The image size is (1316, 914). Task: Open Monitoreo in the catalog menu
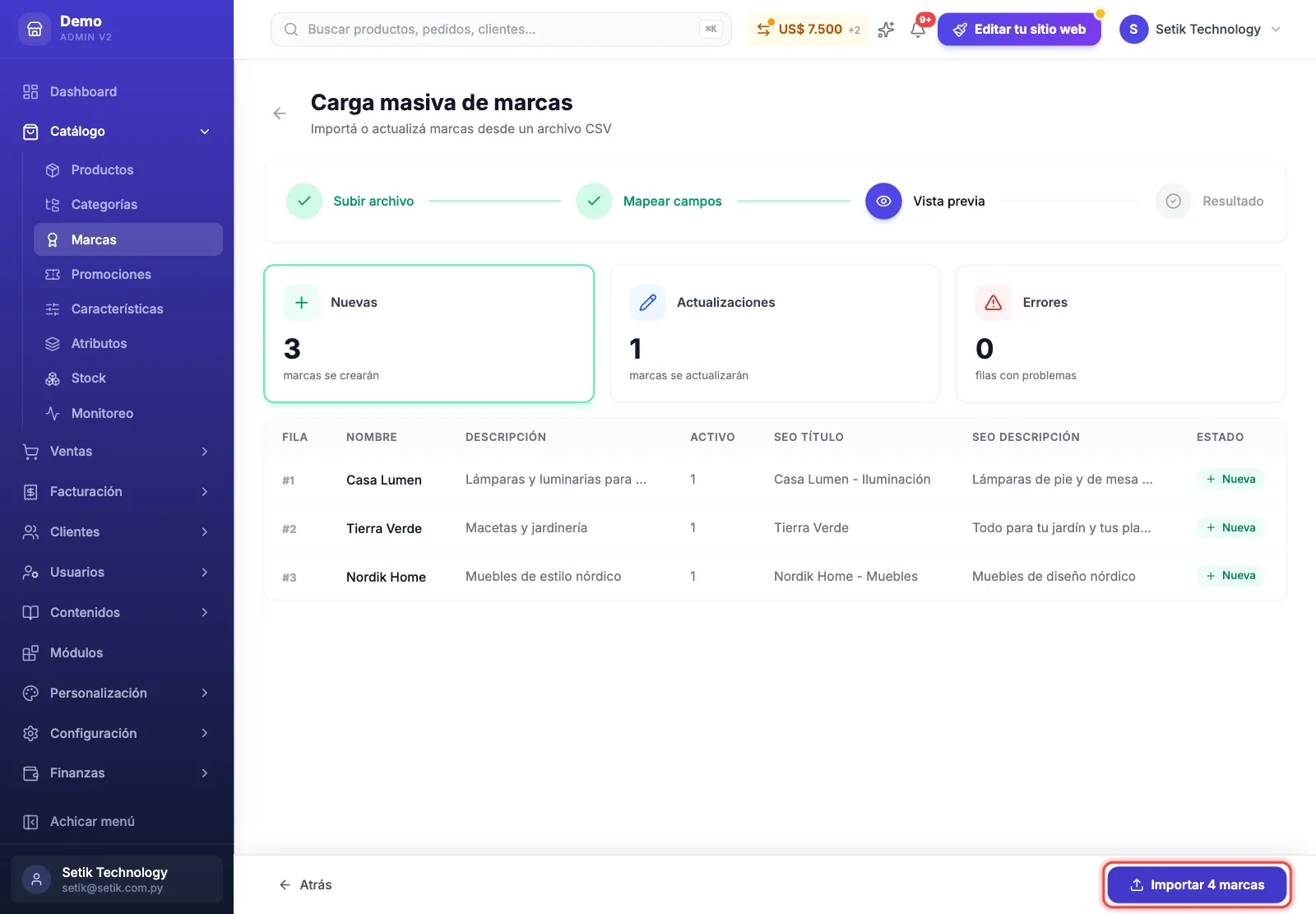tap(128, 414)
